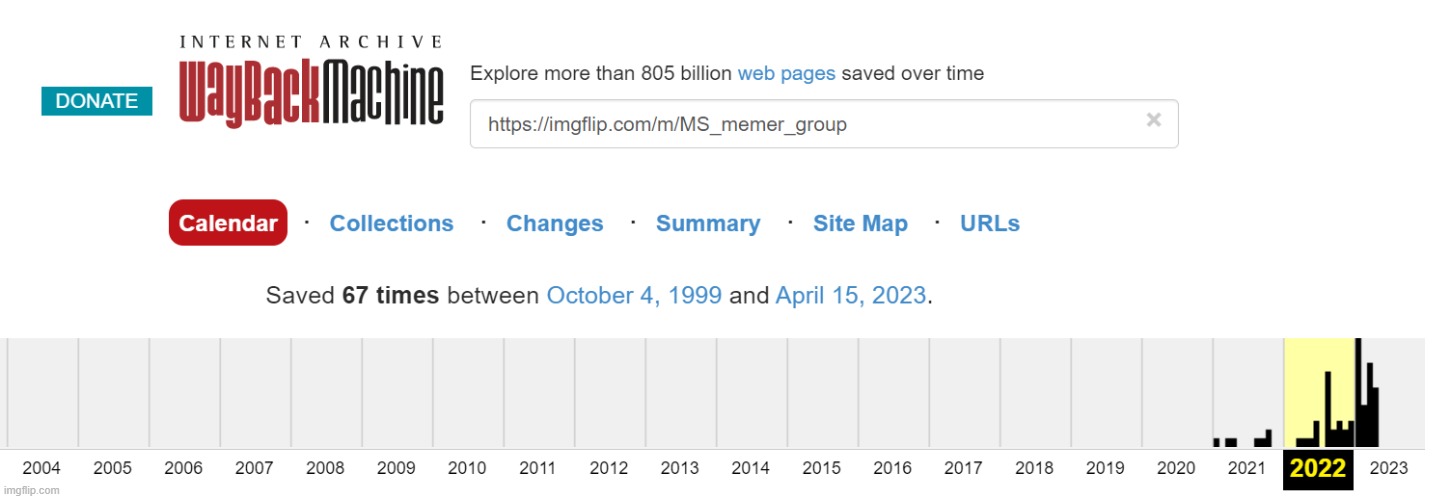Go to the Site Map tab
This screenshot has width=1451, height=499.
pos(860,223)
